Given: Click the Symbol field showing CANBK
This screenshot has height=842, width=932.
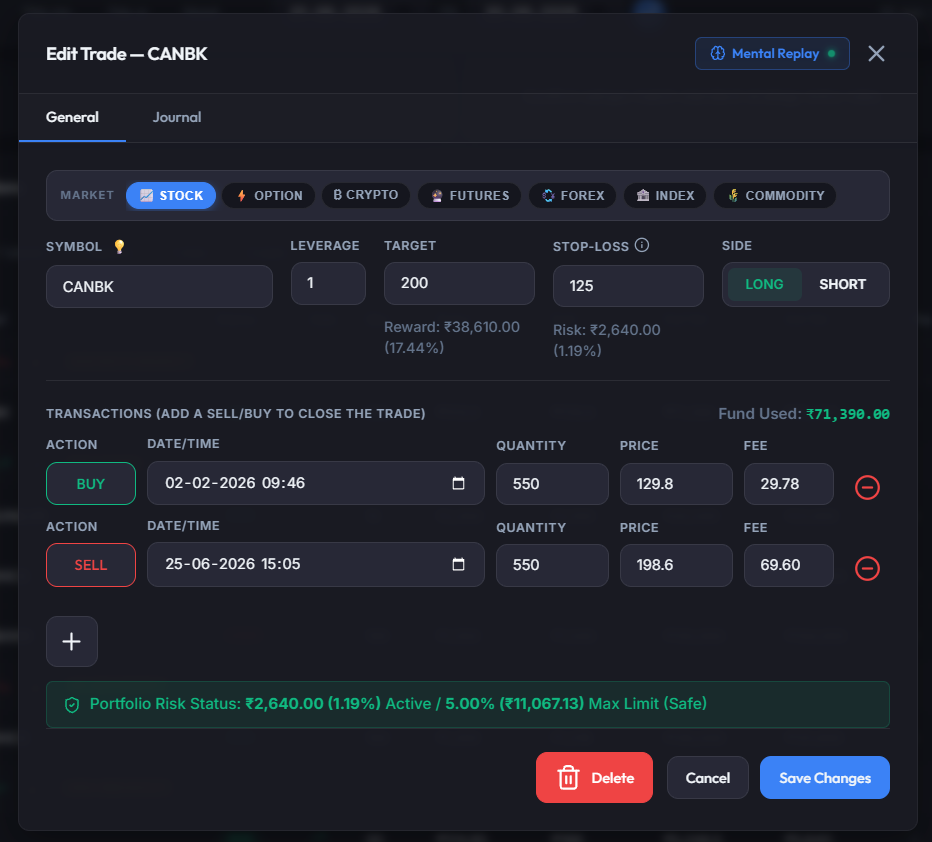Looking at the screenshot, I should click(x=159, y=286).
